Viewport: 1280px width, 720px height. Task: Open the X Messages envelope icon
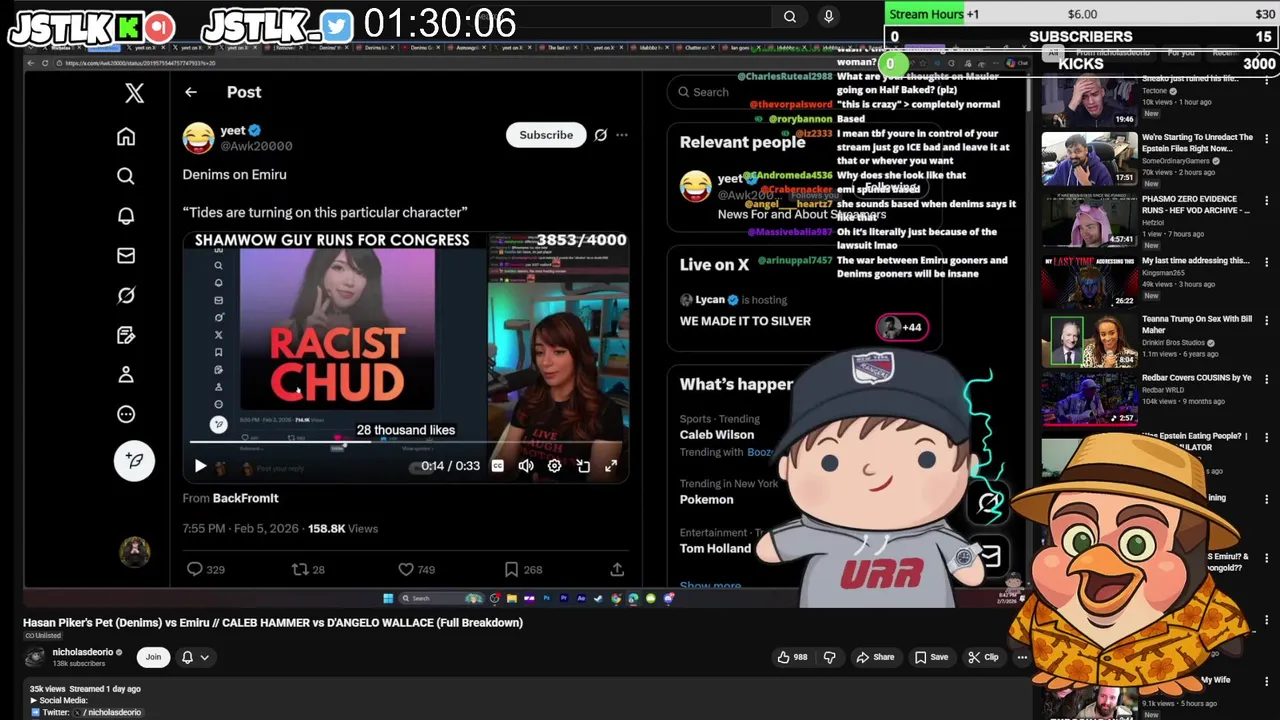[126, 256]
